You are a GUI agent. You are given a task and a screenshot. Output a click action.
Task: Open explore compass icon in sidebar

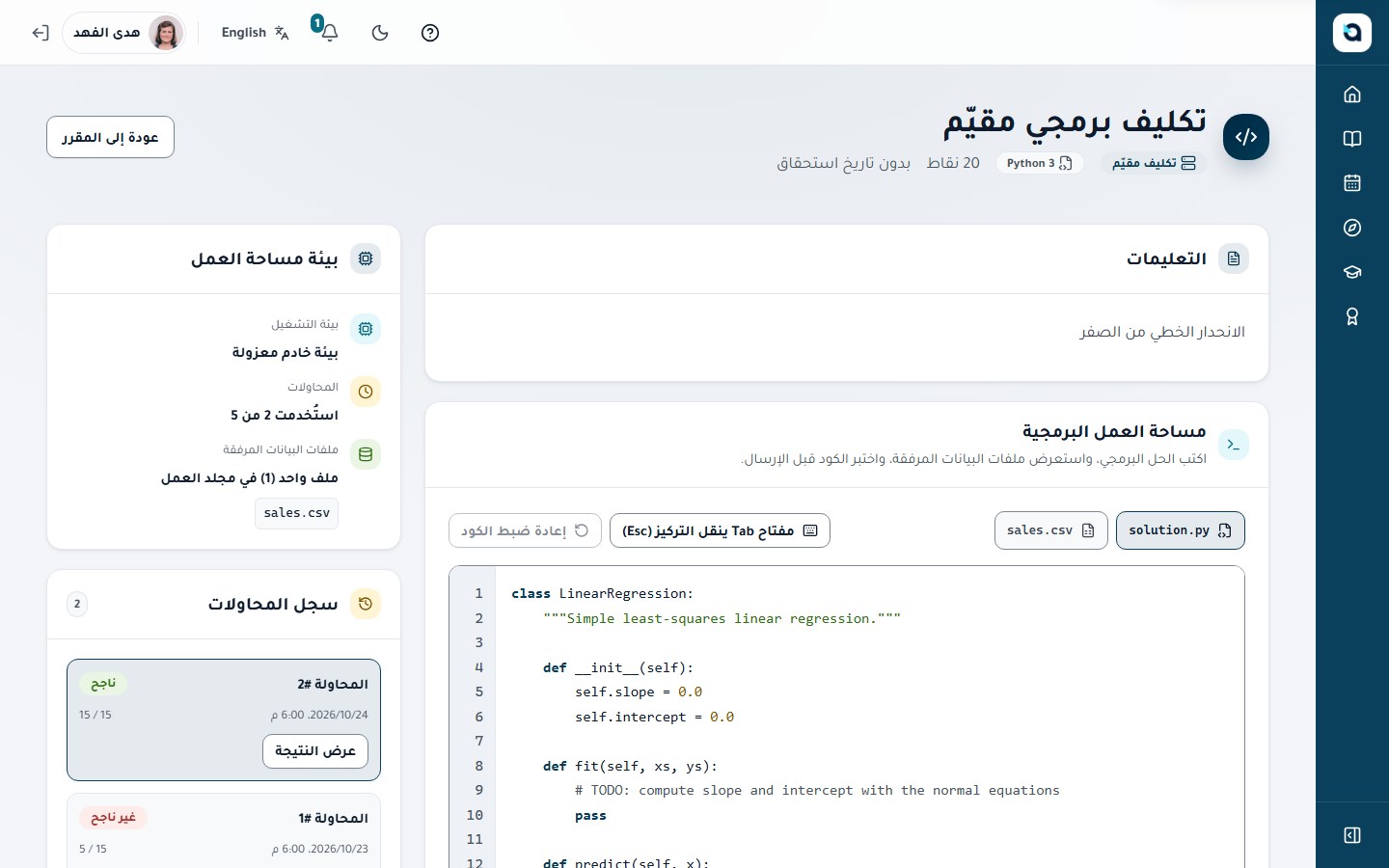pyautogui.click(x=1352, y=228)
